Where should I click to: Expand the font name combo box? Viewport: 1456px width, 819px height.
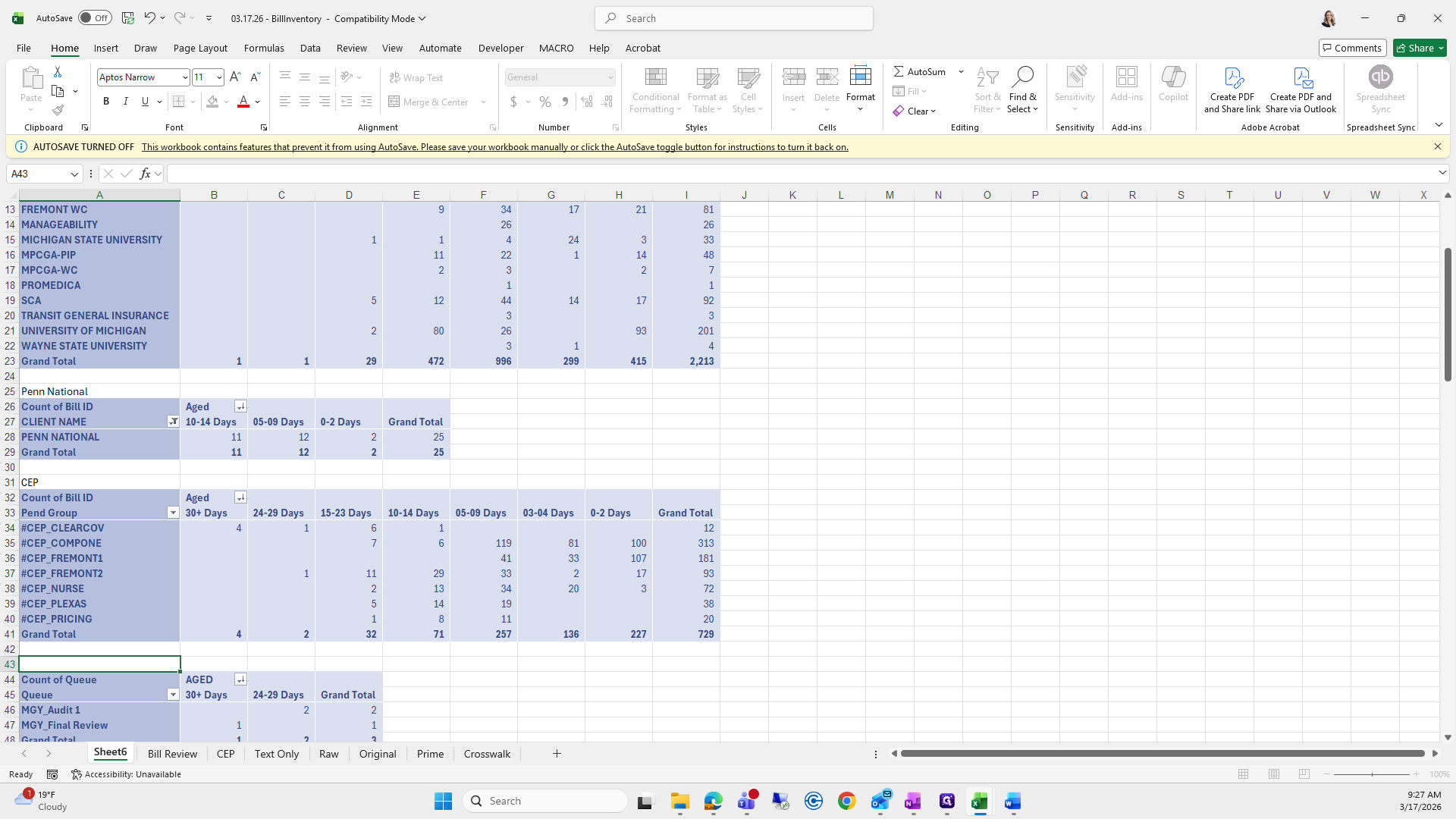click(184, 77)
